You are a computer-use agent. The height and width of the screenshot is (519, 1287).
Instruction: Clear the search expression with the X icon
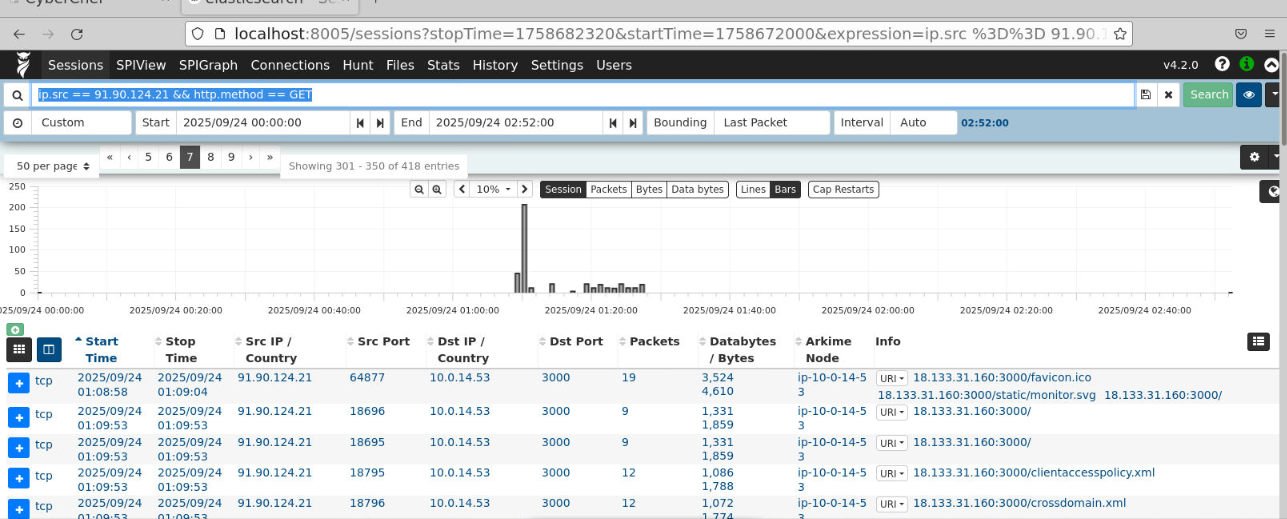click(1168, 95)
